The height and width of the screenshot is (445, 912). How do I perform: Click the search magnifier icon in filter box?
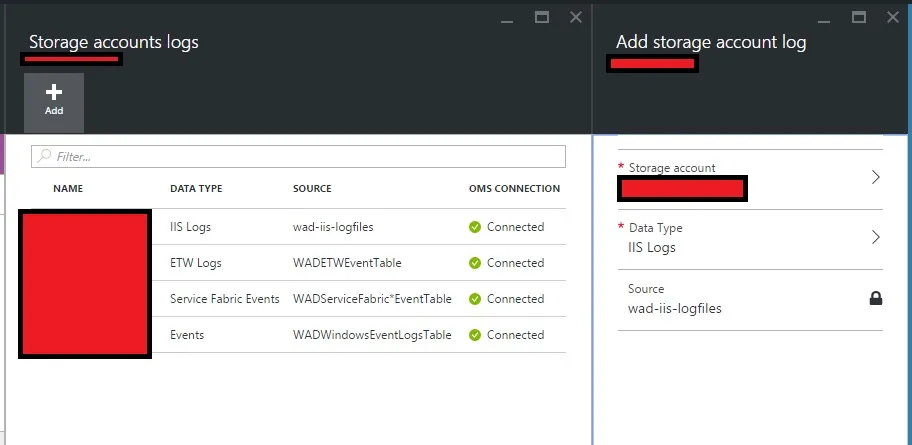pos(44,157)
